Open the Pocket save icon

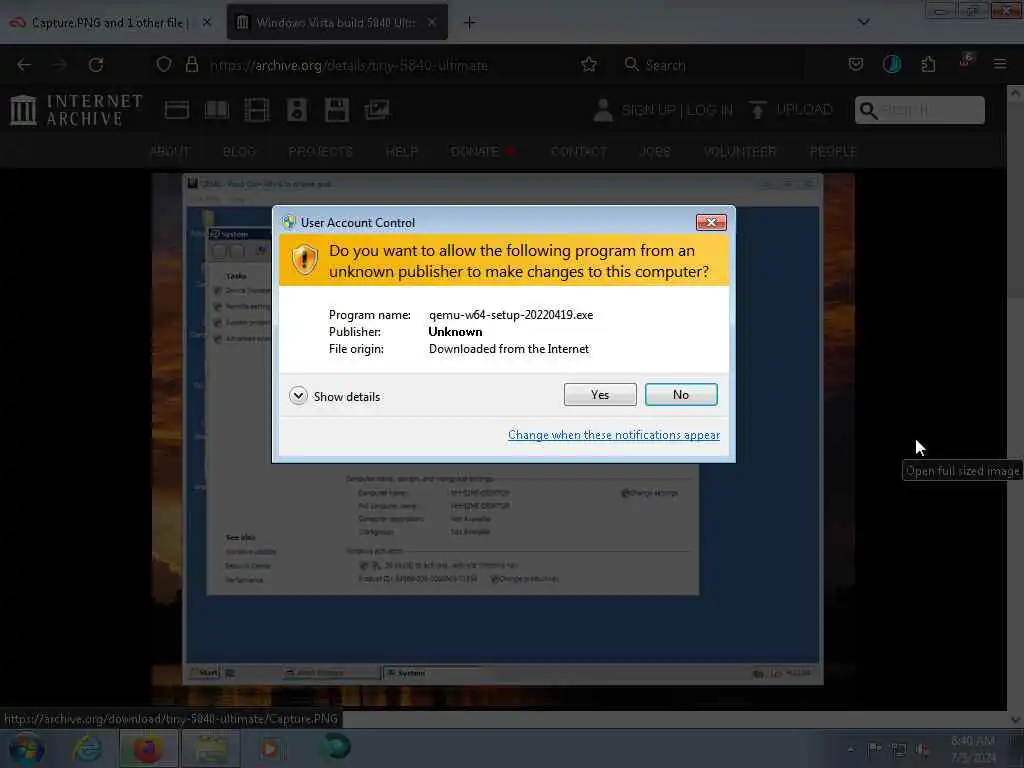coord(856,65)
